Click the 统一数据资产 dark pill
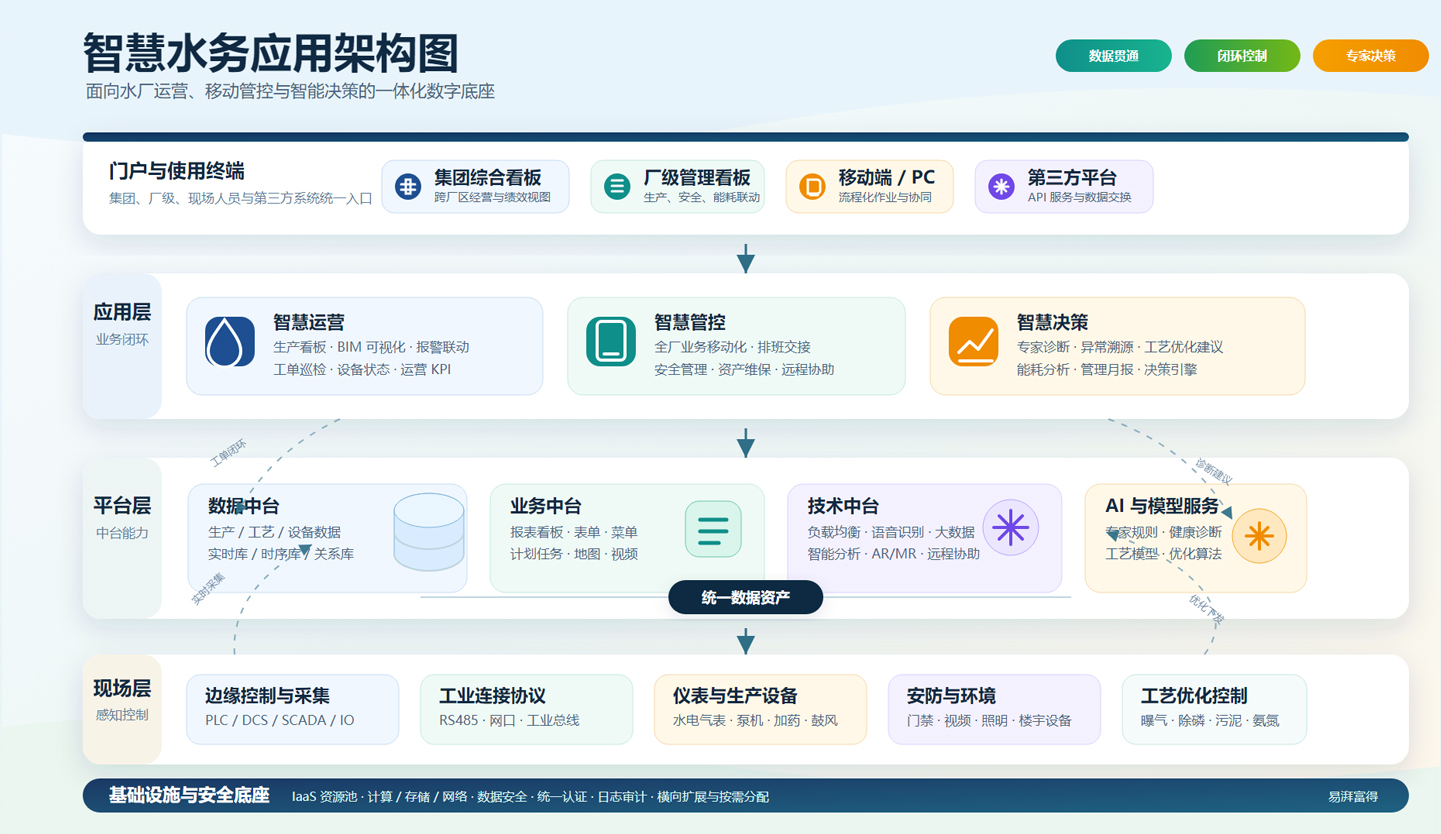 pyautogui.click(x=746, y=598)
